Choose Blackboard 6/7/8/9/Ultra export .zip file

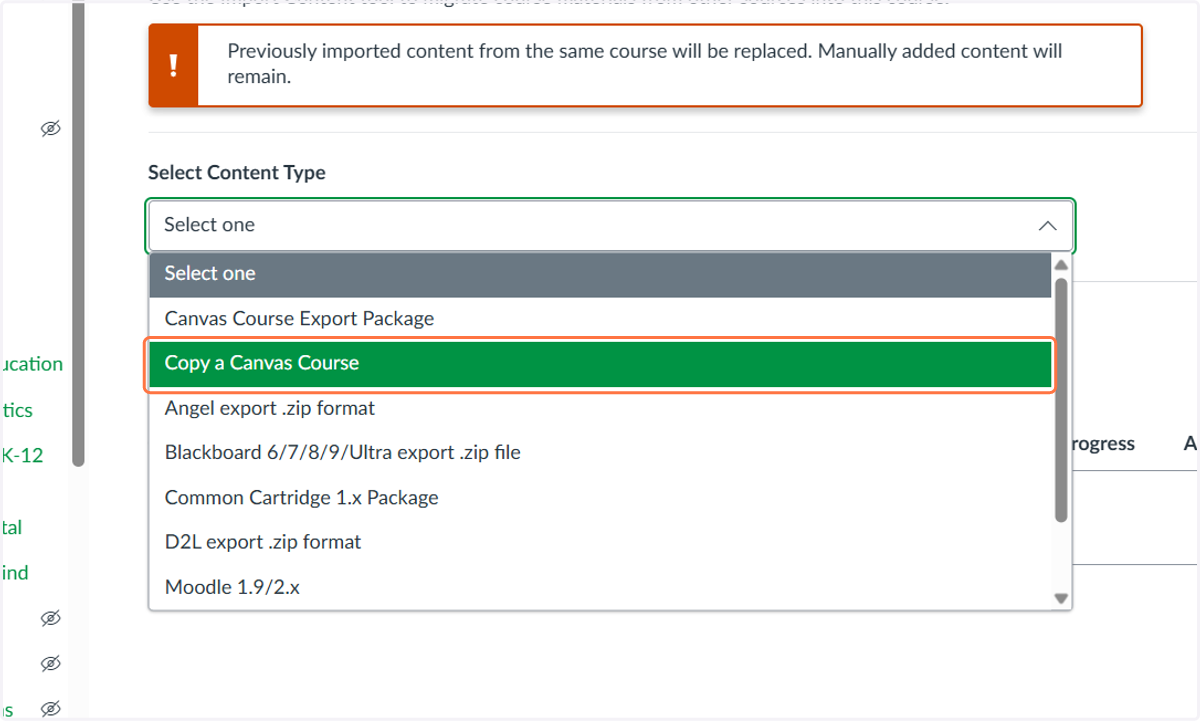tap(600, 453)
